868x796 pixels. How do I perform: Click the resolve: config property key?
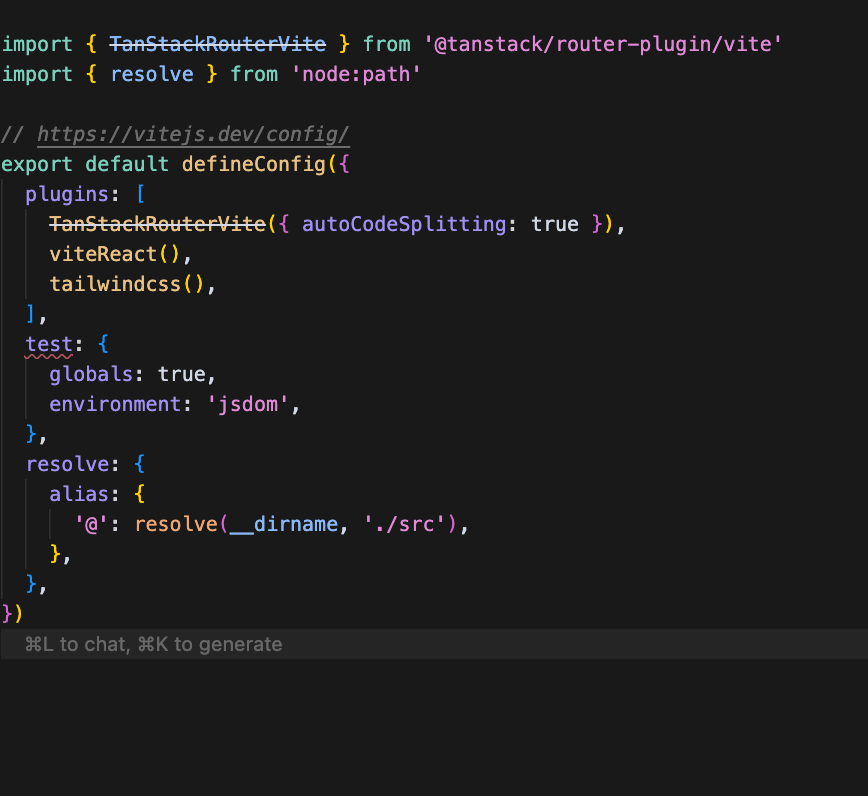[x=68, y=464]
